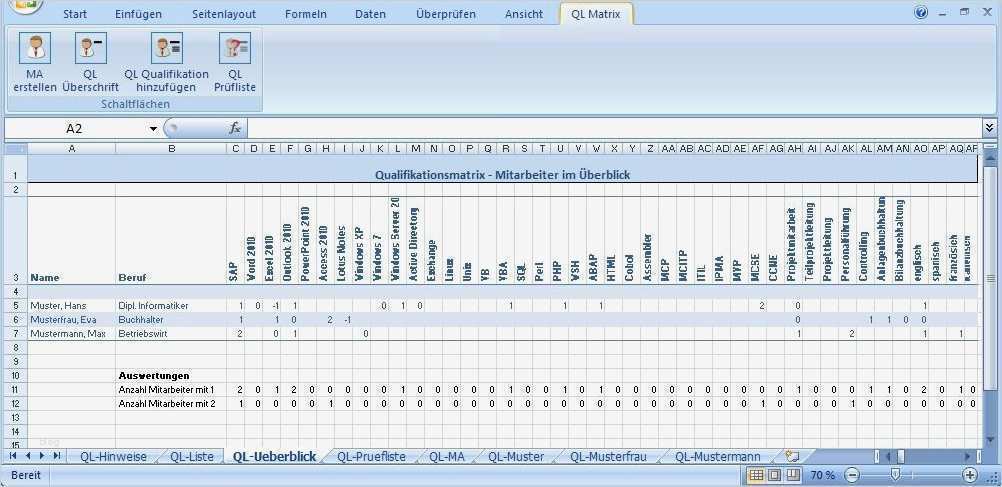Select row 5 header
1002x487 pixels.
(16, 305)
